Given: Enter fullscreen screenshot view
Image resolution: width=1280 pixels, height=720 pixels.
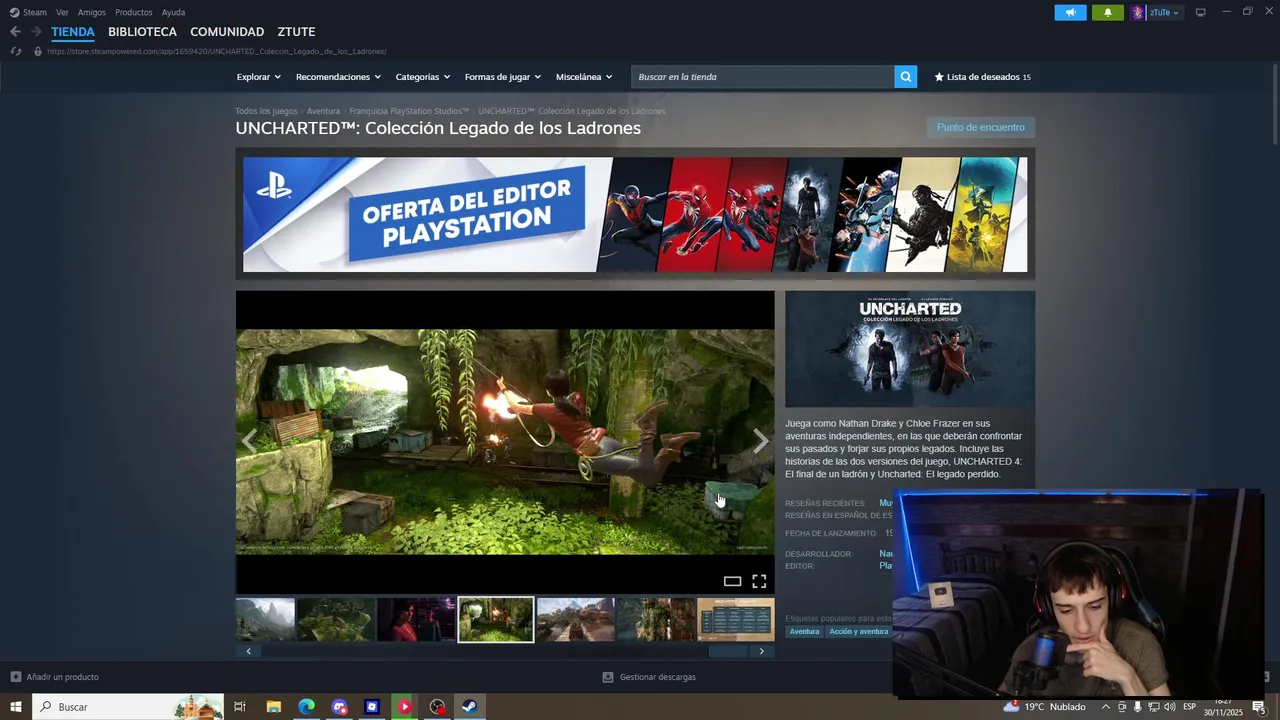Looking at the screenshot, I should click(x=759, y=581).
